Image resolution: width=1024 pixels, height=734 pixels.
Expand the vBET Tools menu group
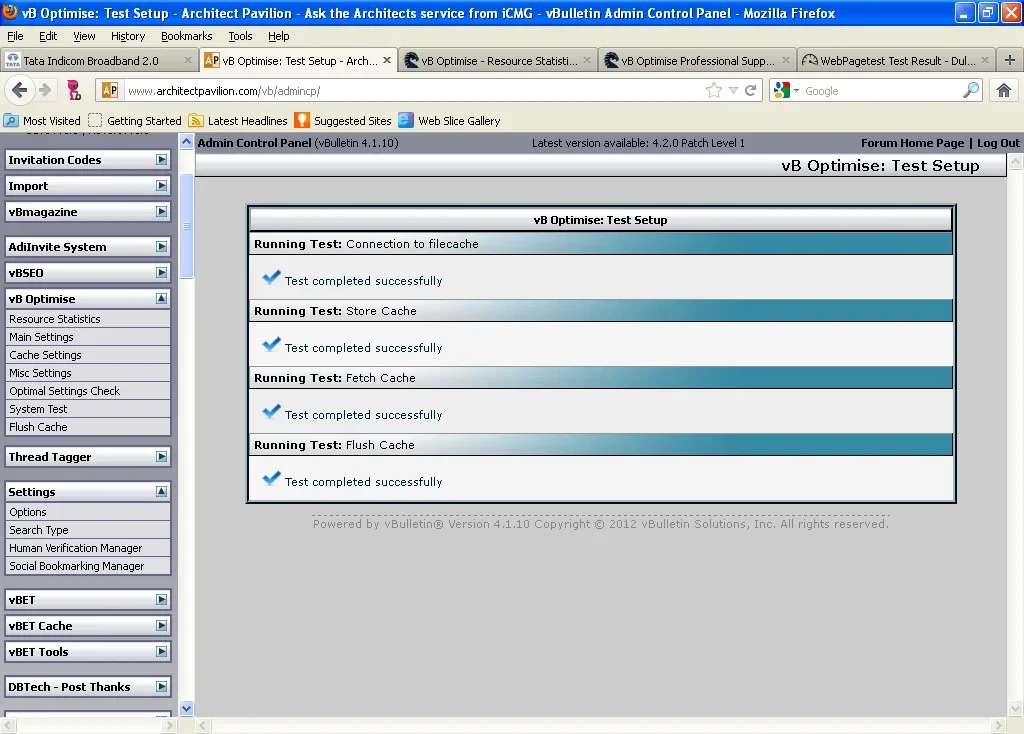(x=161, y=652)
